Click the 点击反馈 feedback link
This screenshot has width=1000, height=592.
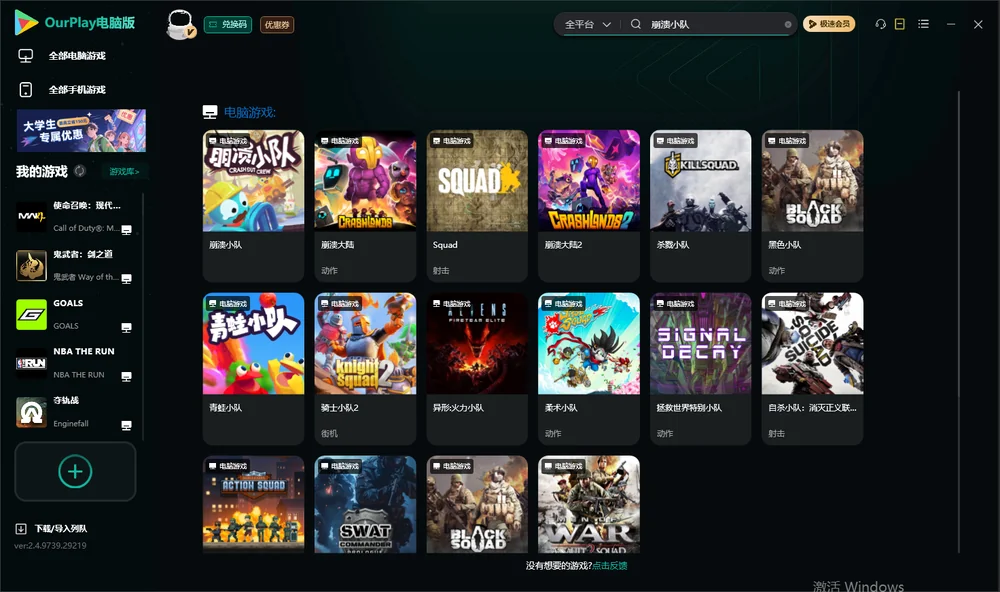tap(610, 565)
